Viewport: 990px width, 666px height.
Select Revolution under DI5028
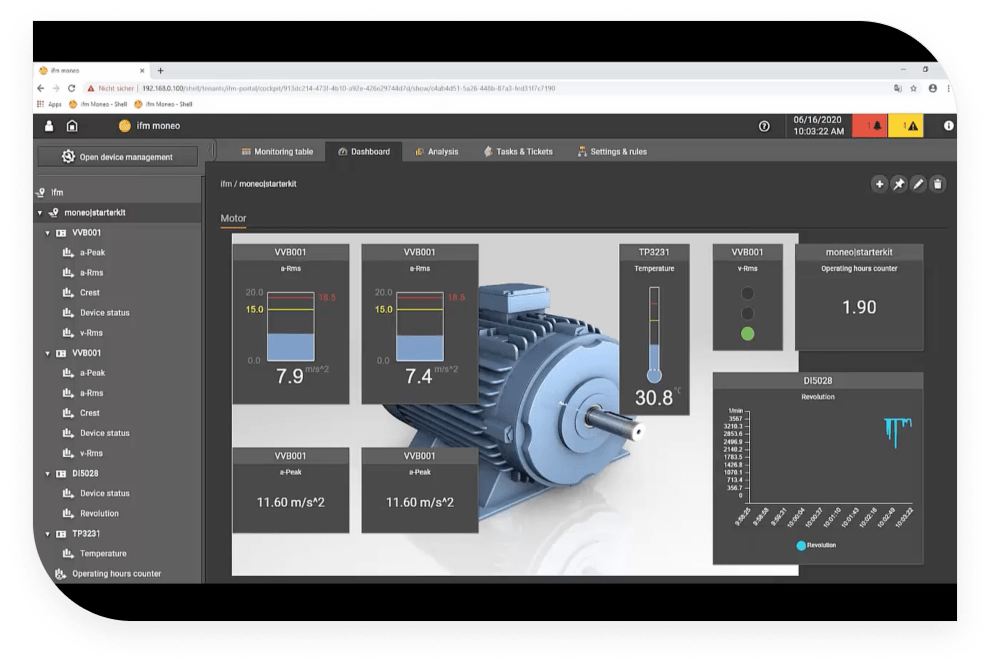[x=99, y=514]
